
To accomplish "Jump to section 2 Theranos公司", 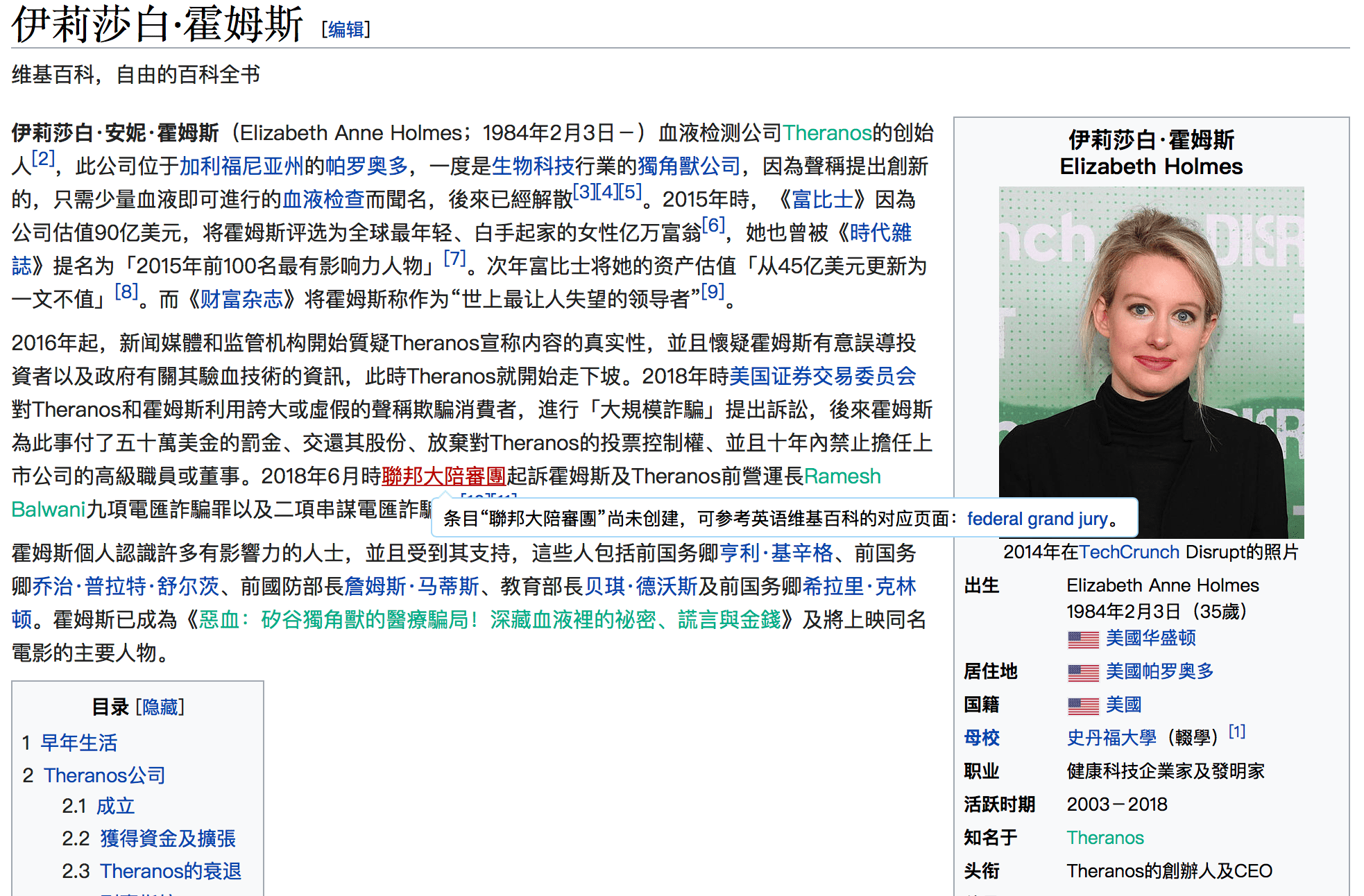I will [104, 775].
